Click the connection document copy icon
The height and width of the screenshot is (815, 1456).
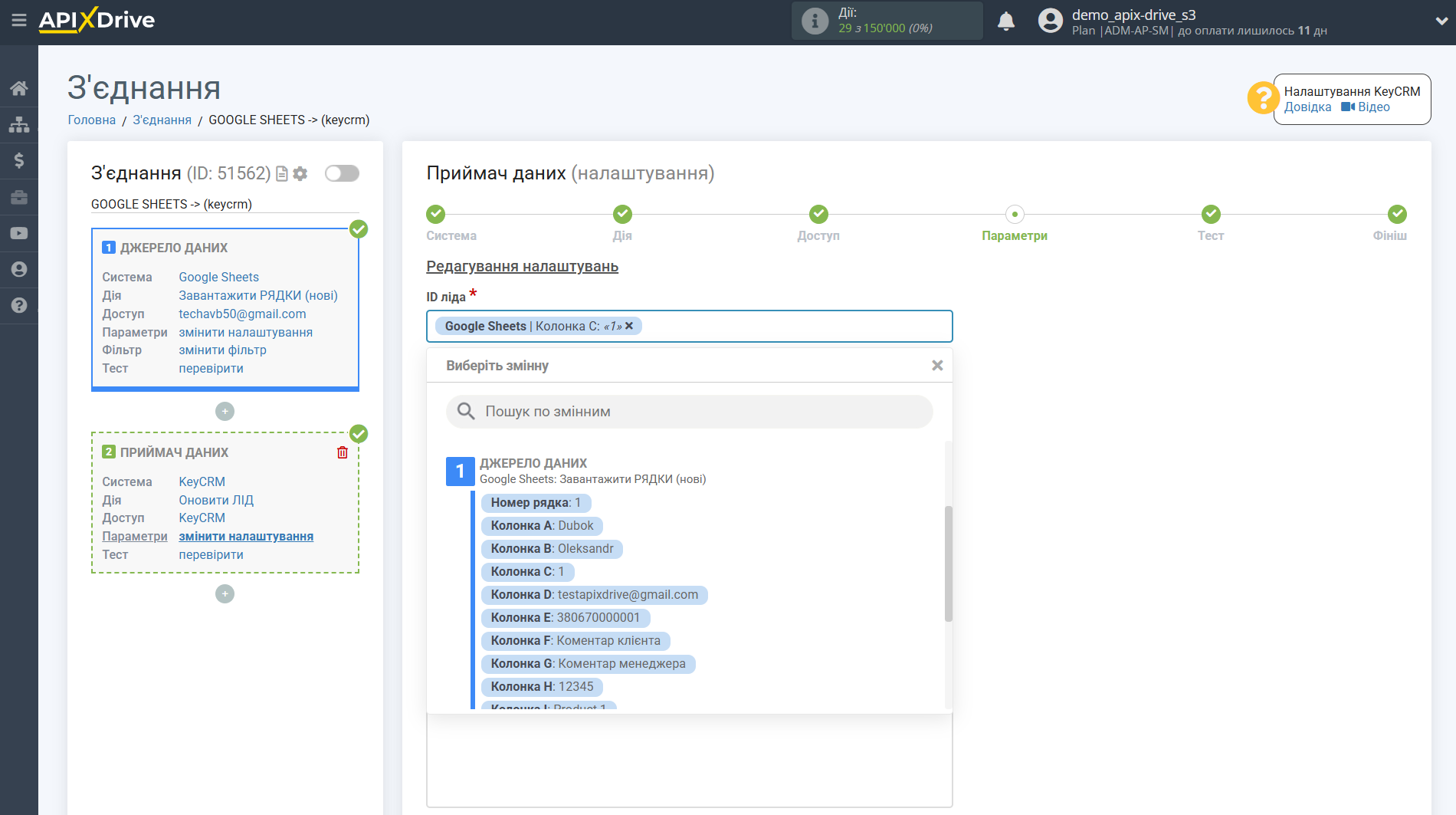282,174
